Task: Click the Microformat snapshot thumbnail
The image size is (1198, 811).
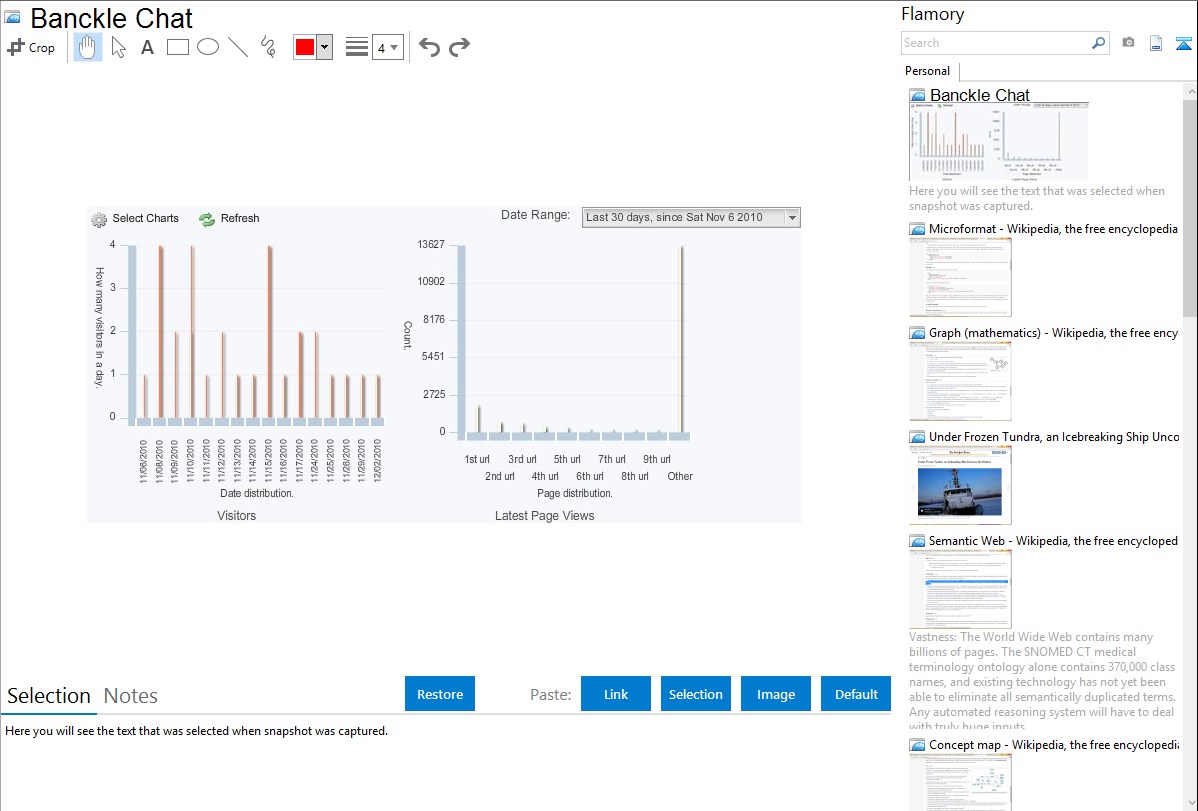Action: pos(960,277)
